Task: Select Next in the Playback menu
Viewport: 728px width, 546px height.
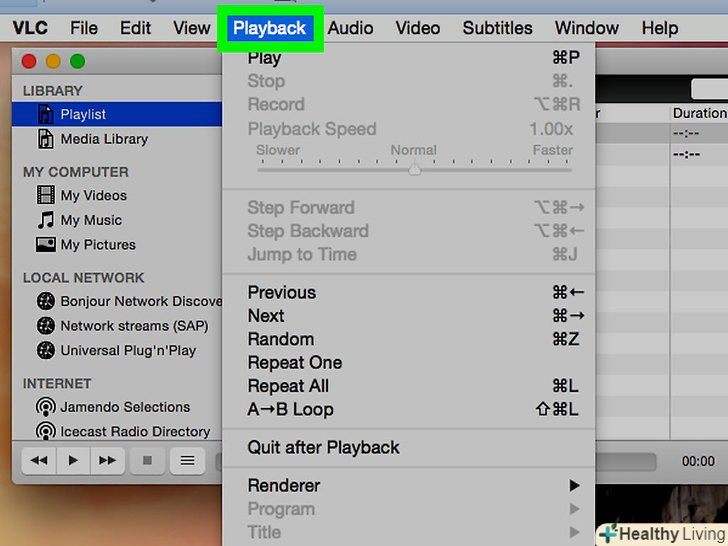Action: tap(409, 316)
